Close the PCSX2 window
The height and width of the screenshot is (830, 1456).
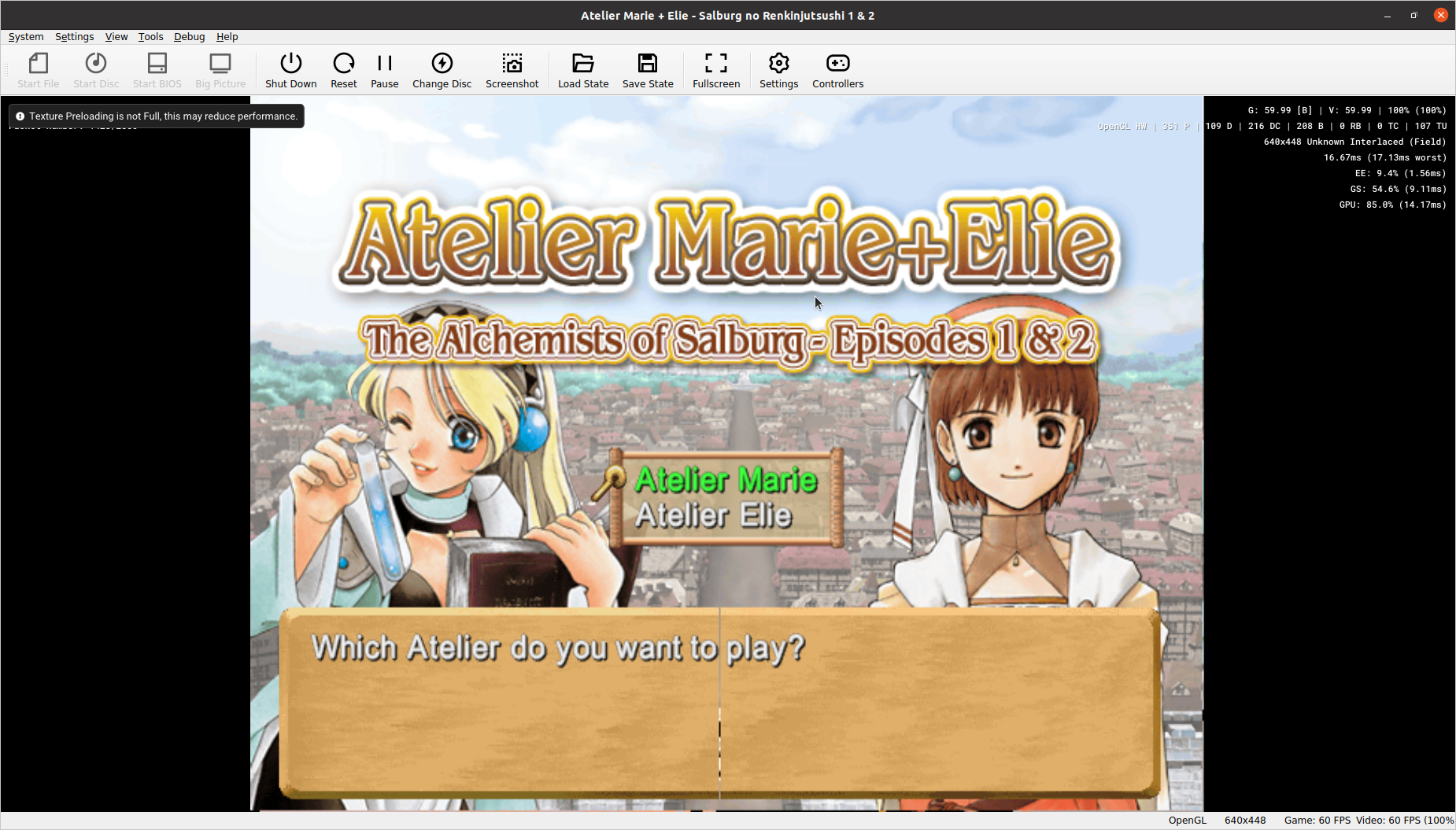tap(1441, 15)
